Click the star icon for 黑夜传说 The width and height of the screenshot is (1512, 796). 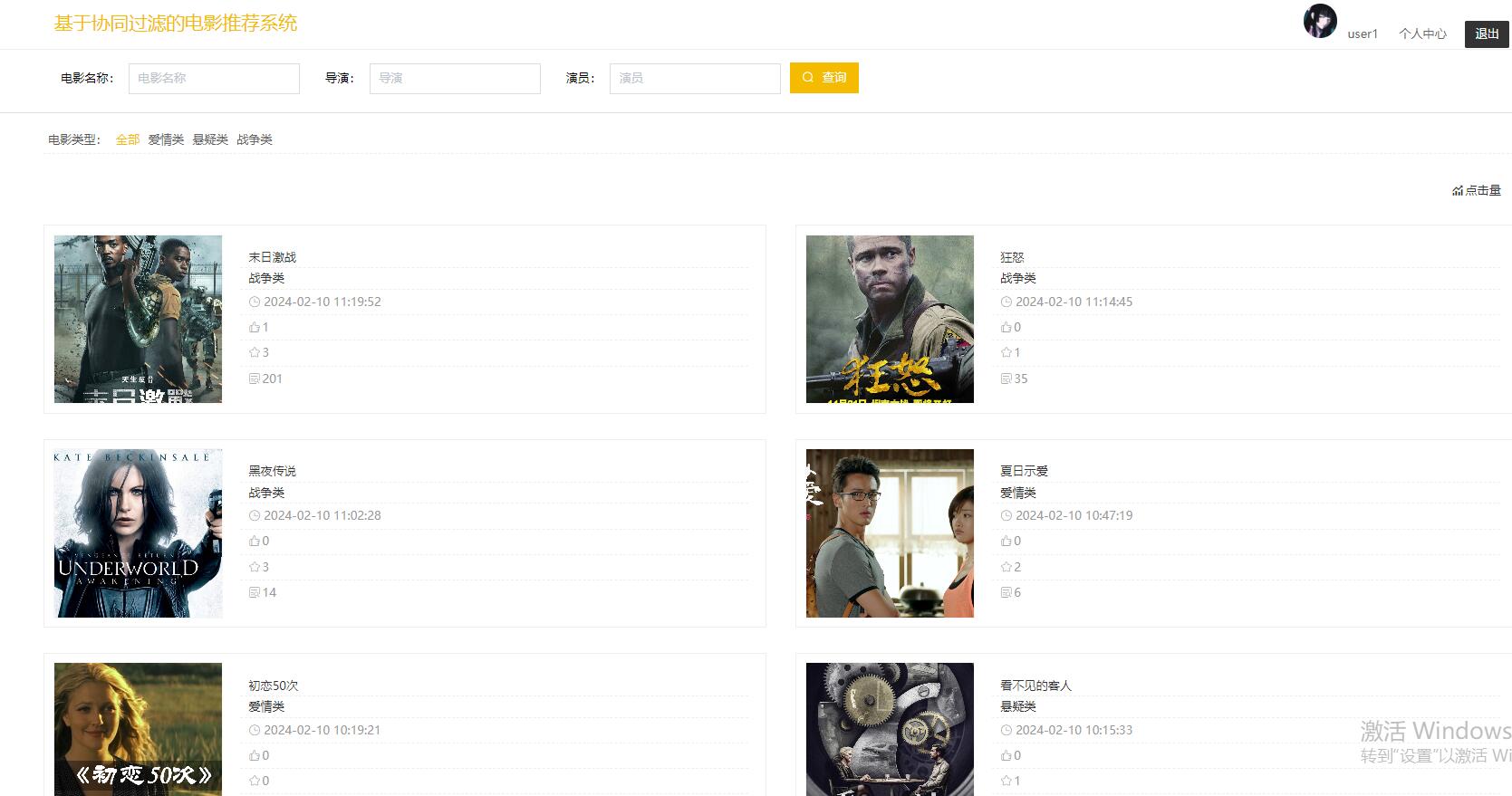point(255,567)
